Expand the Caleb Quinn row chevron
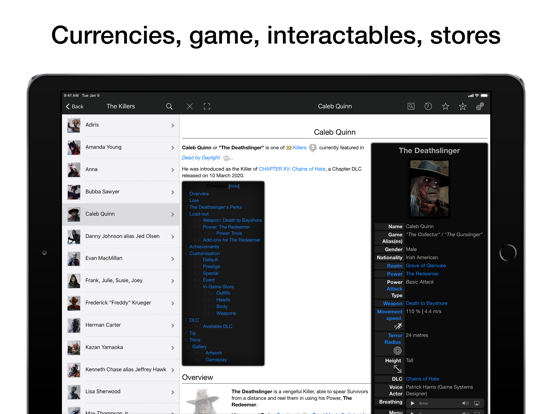Viewport: 552px width, 414px height. pyautogui.click(x=172, y=214)
